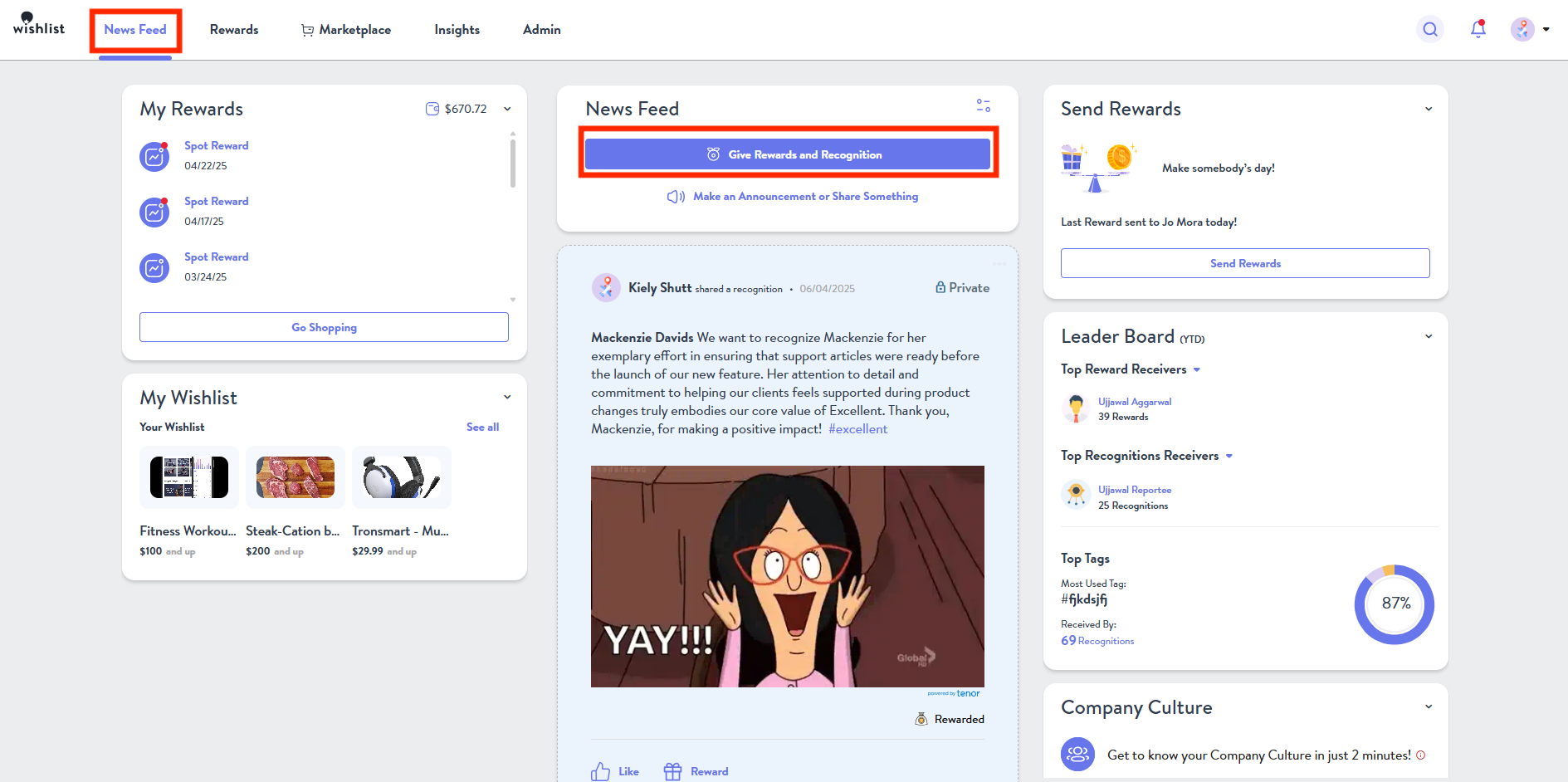Image resolution: width=1568 pixels, height=782 pixels.
Task: Click the Private lock indicator
Action: click(962, 287)
